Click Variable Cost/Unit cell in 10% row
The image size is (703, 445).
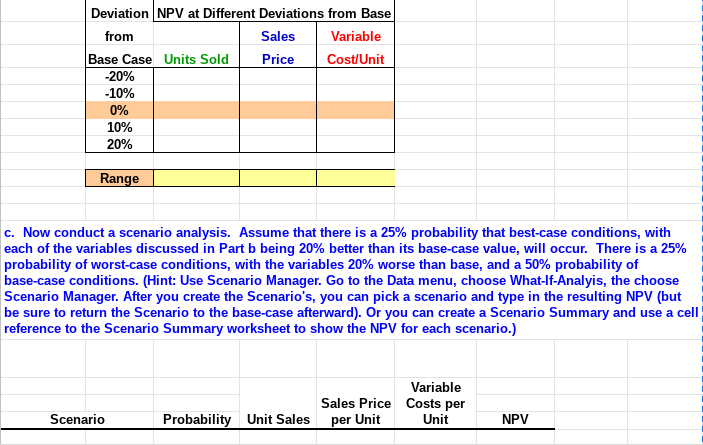(x=356, y=128)
